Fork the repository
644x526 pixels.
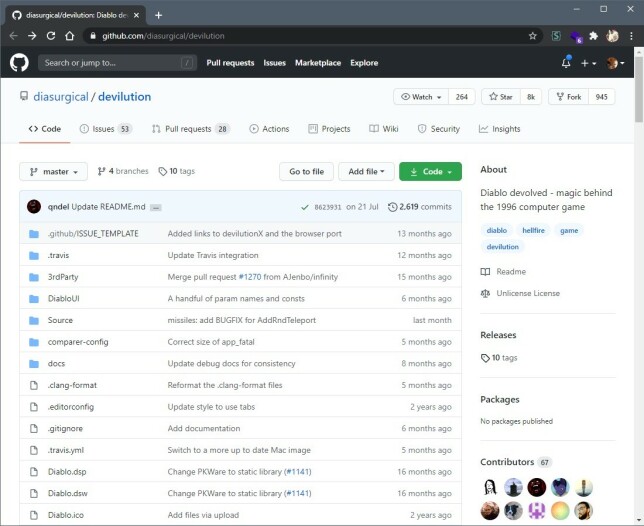pos(568,97)
